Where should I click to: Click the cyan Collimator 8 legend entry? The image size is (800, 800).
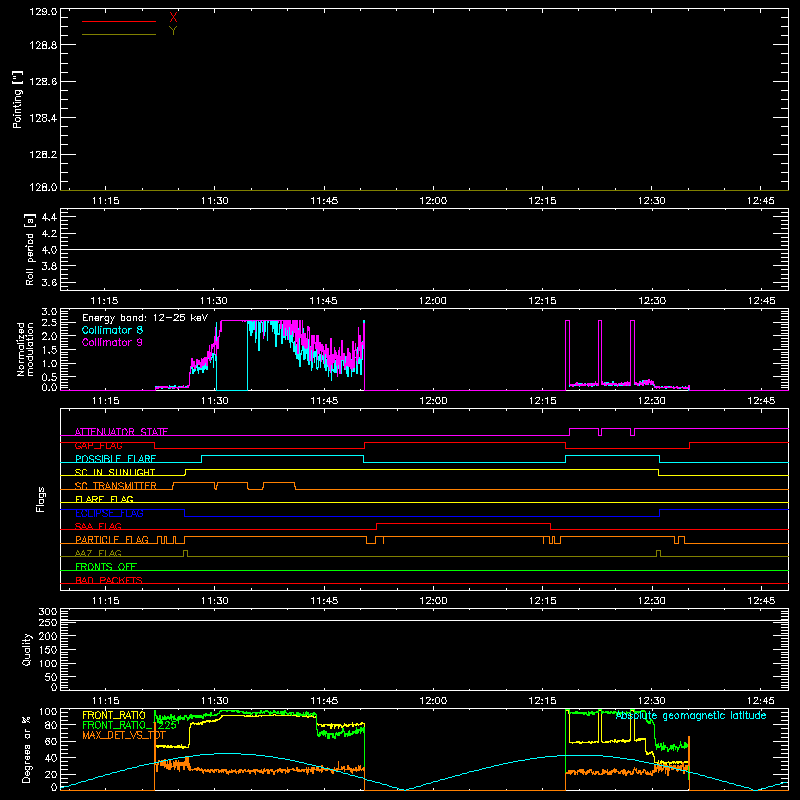pos(112,330)
